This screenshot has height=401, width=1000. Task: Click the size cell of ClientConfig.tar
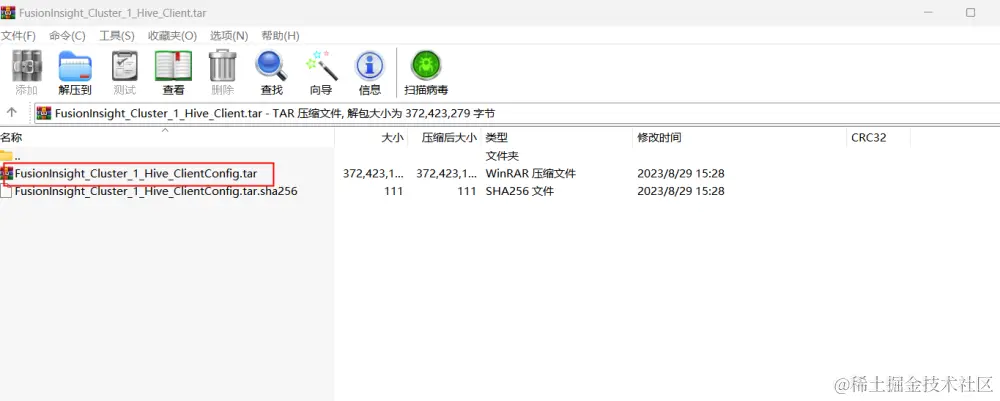click(x=373, y=173)
